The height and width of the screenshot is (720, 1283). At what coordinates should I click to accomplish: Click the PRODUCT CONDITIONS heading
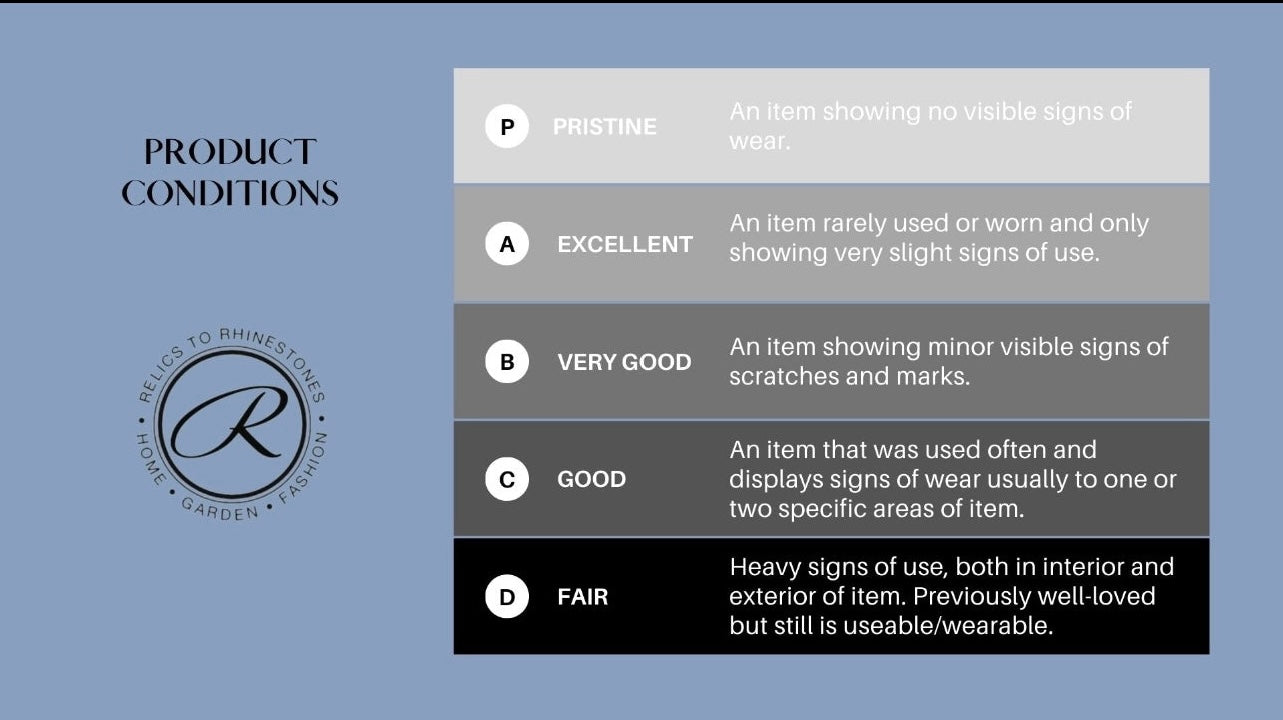(230, 172)
